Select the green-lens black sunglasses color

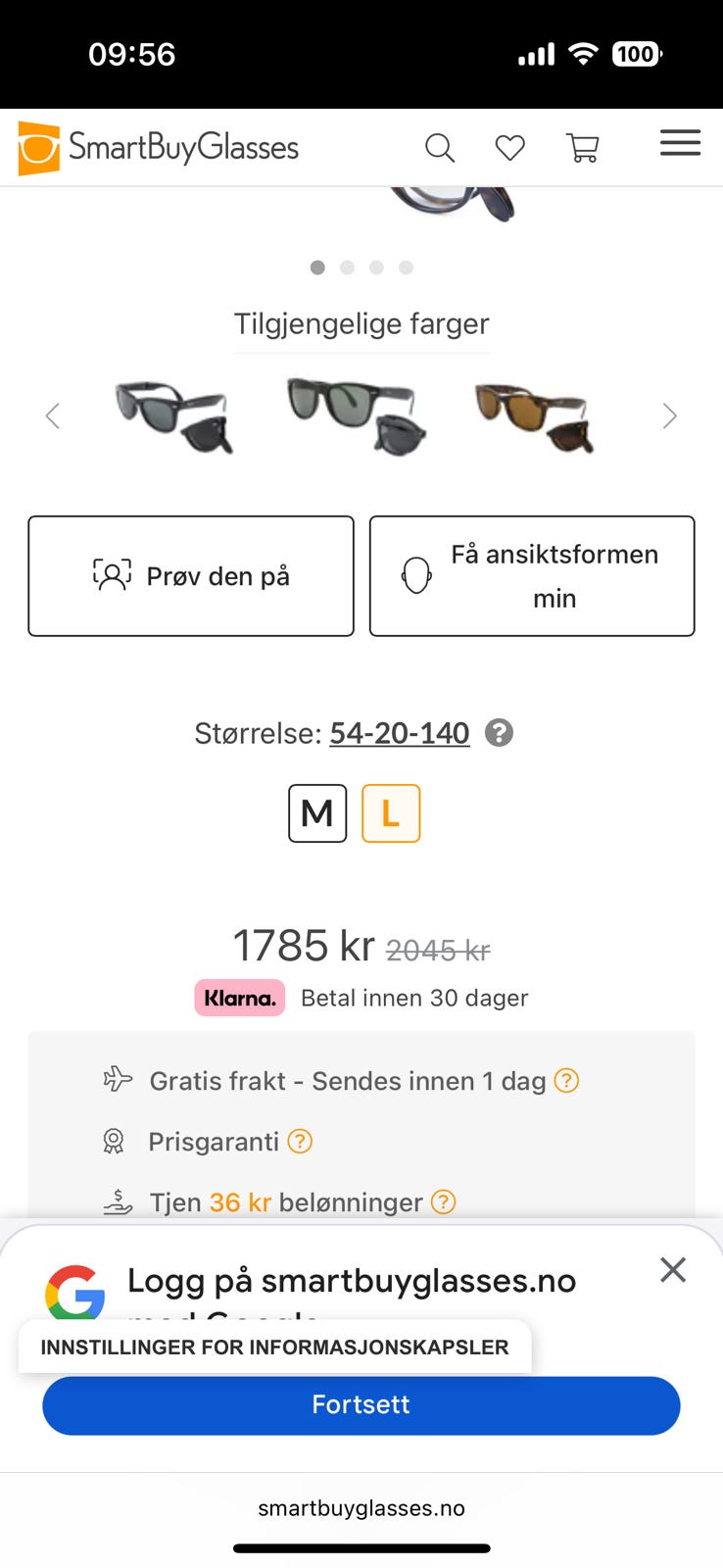pos(357,415)
